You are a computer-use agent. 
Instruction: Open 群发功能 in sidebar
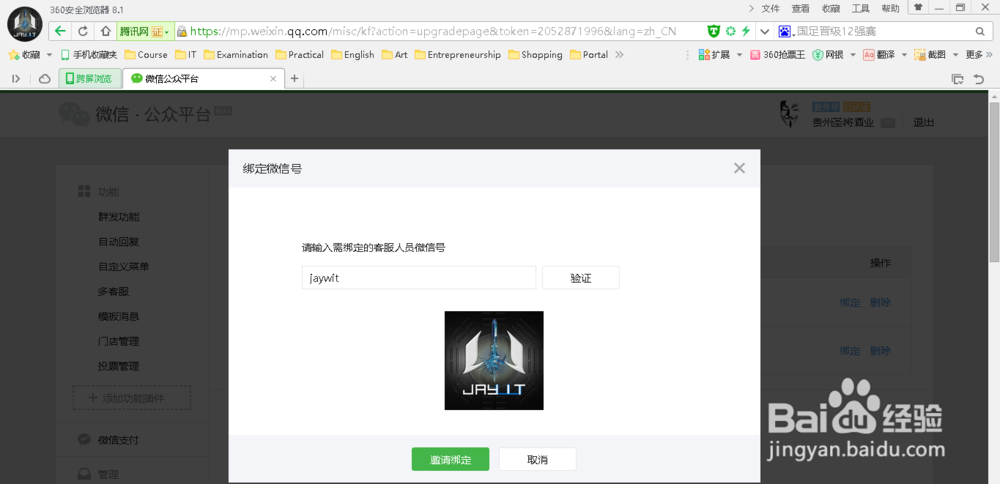pyautogui.click(x=119, y=217)
